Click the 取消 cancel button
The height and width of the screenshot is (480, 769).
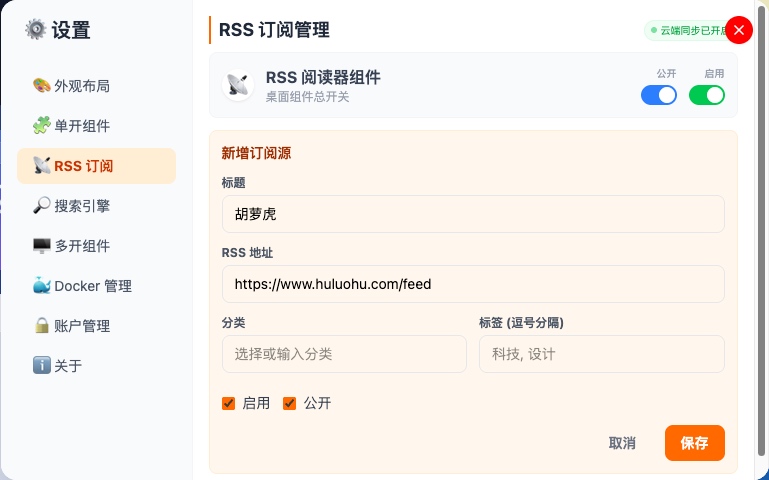[x=622, y=443]
